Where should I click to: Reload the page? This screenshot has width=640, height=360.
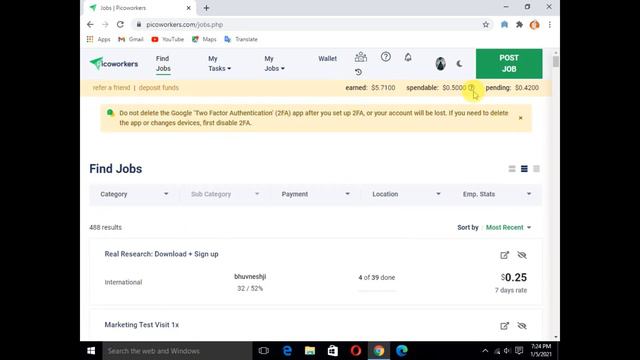tap(120, 24)
